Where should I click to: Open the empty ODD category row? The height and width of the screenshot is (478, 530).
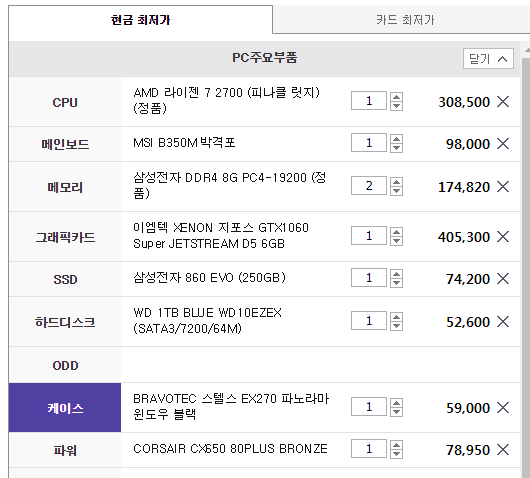(x=264, y=365)
